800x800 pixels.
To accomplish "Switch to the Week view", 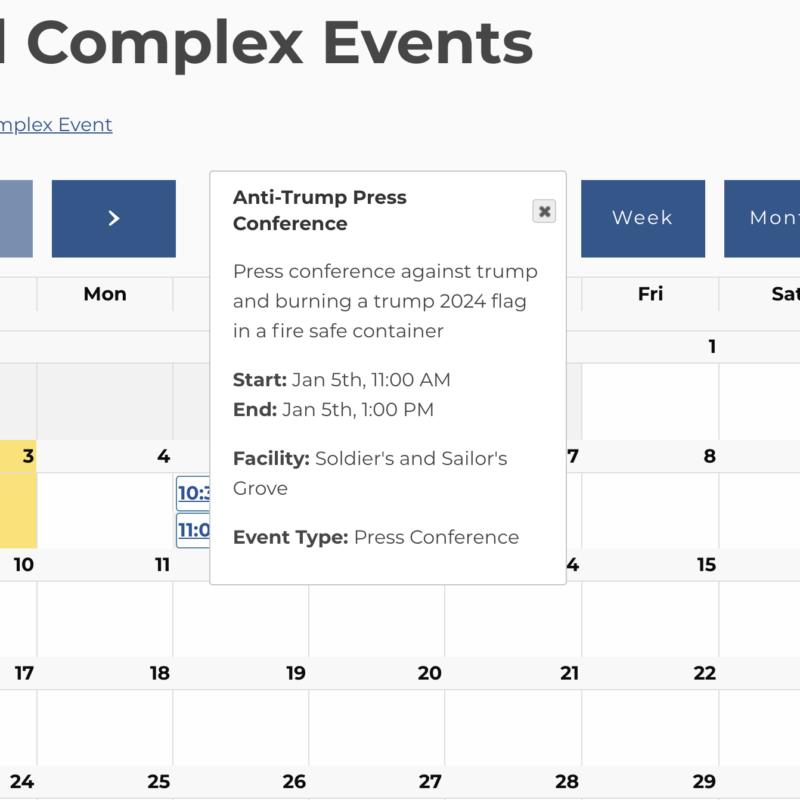I will click(642, 218).
